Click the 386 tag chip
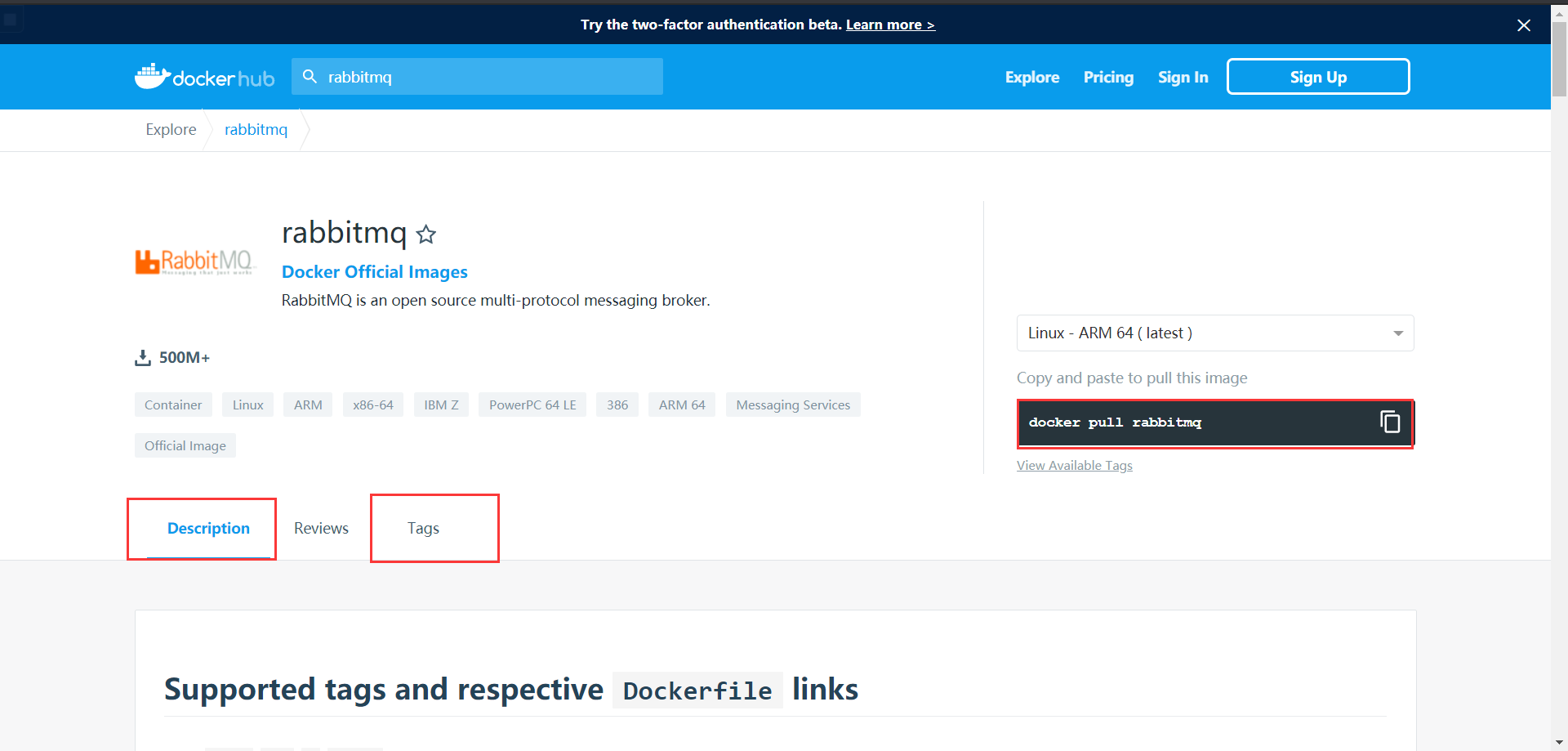Viewport: 1568px width, 751px height. pyautogui.click(x=617, y=405)
